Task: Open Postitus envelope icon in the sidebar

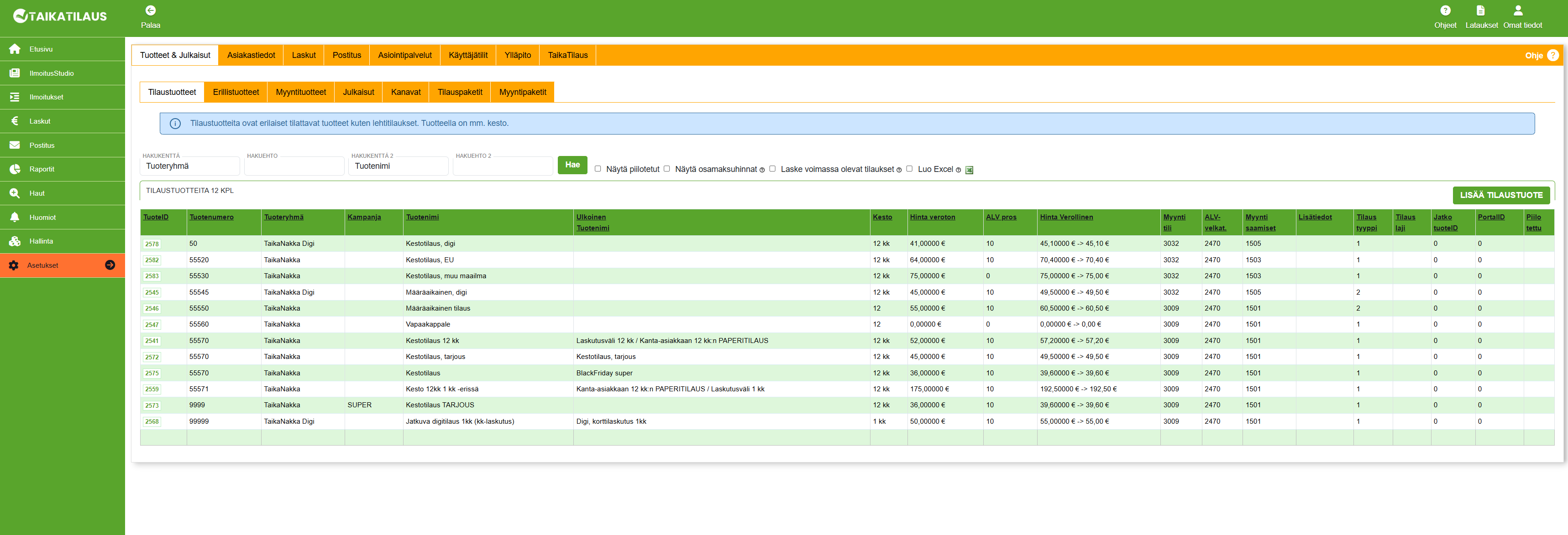Action: (x=15, y=145)
